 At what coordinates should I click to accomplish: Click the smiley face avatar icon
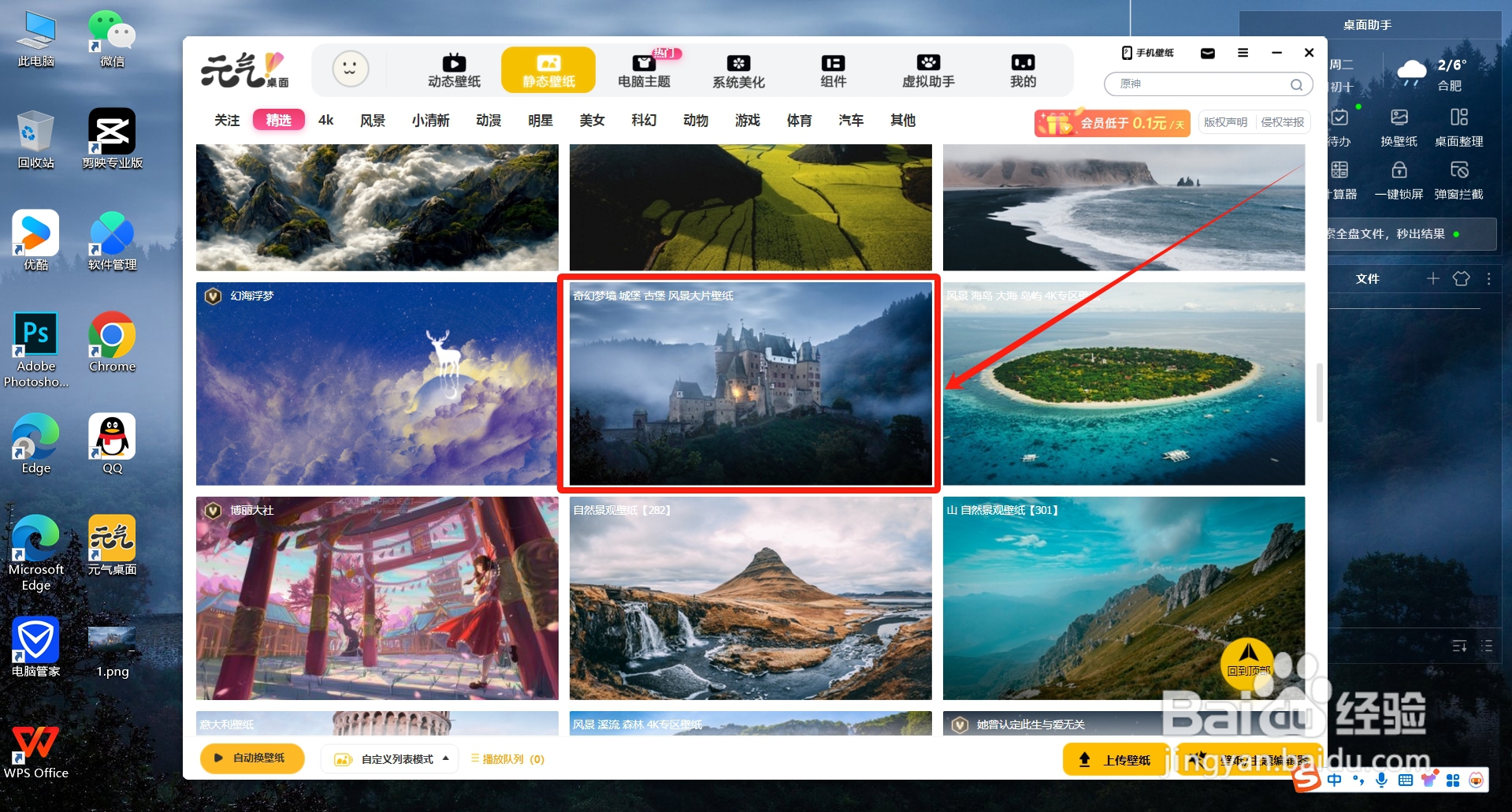(x=350, y=69)
